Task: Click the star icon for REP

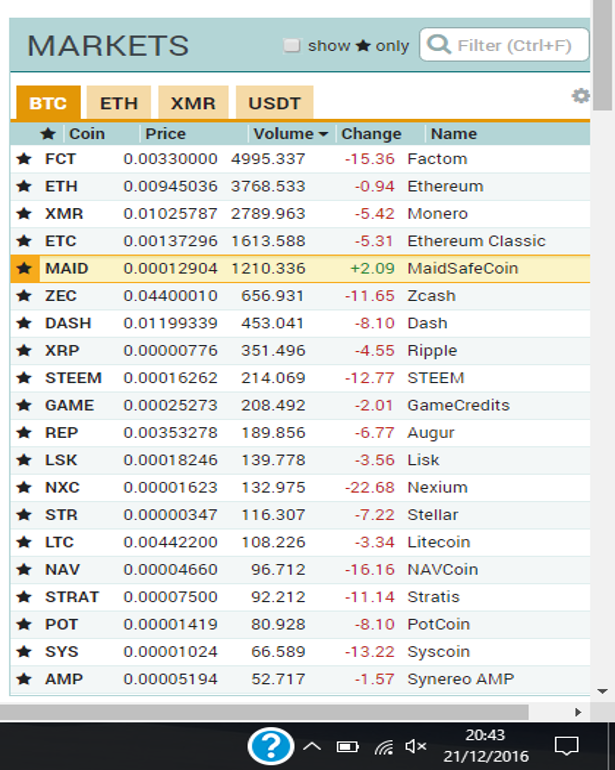Action: click(24, 433)
